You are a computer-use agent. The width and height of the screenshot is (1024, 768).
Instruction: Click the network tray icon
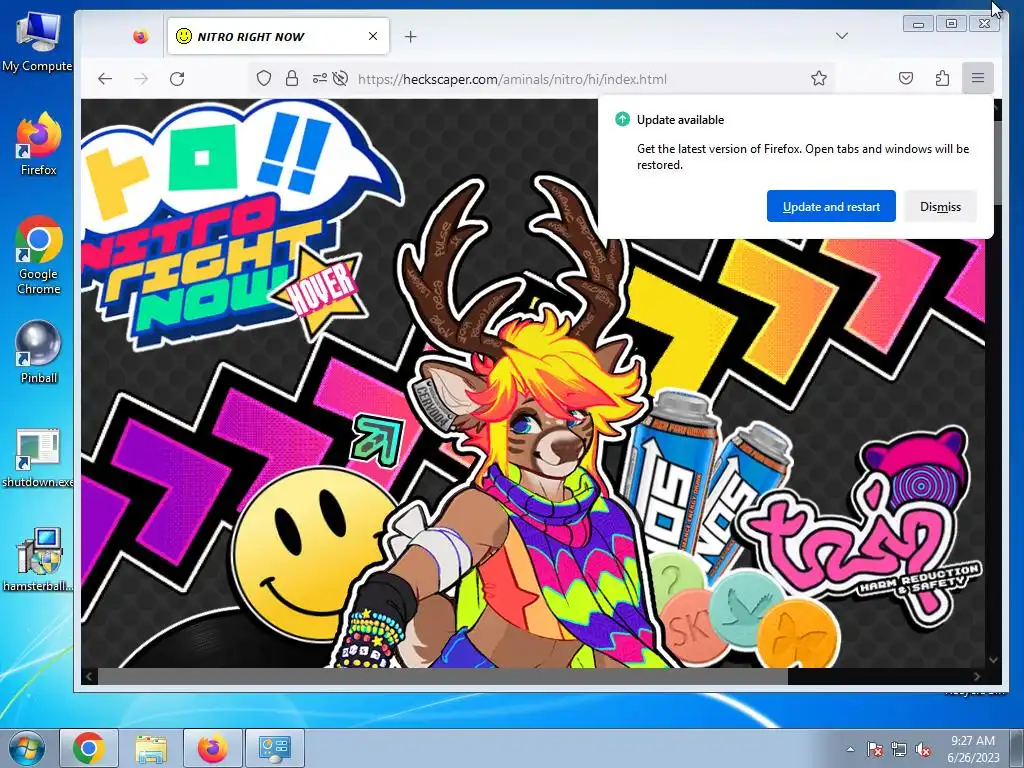coord(899,749)
